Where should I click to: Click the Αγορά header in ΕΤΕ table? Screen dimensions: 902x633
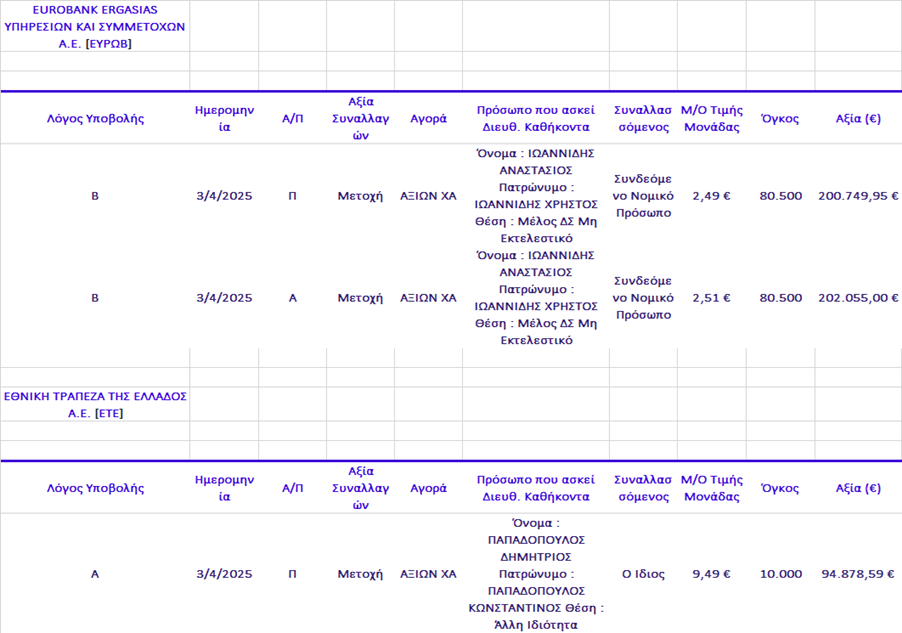point(429,488)
